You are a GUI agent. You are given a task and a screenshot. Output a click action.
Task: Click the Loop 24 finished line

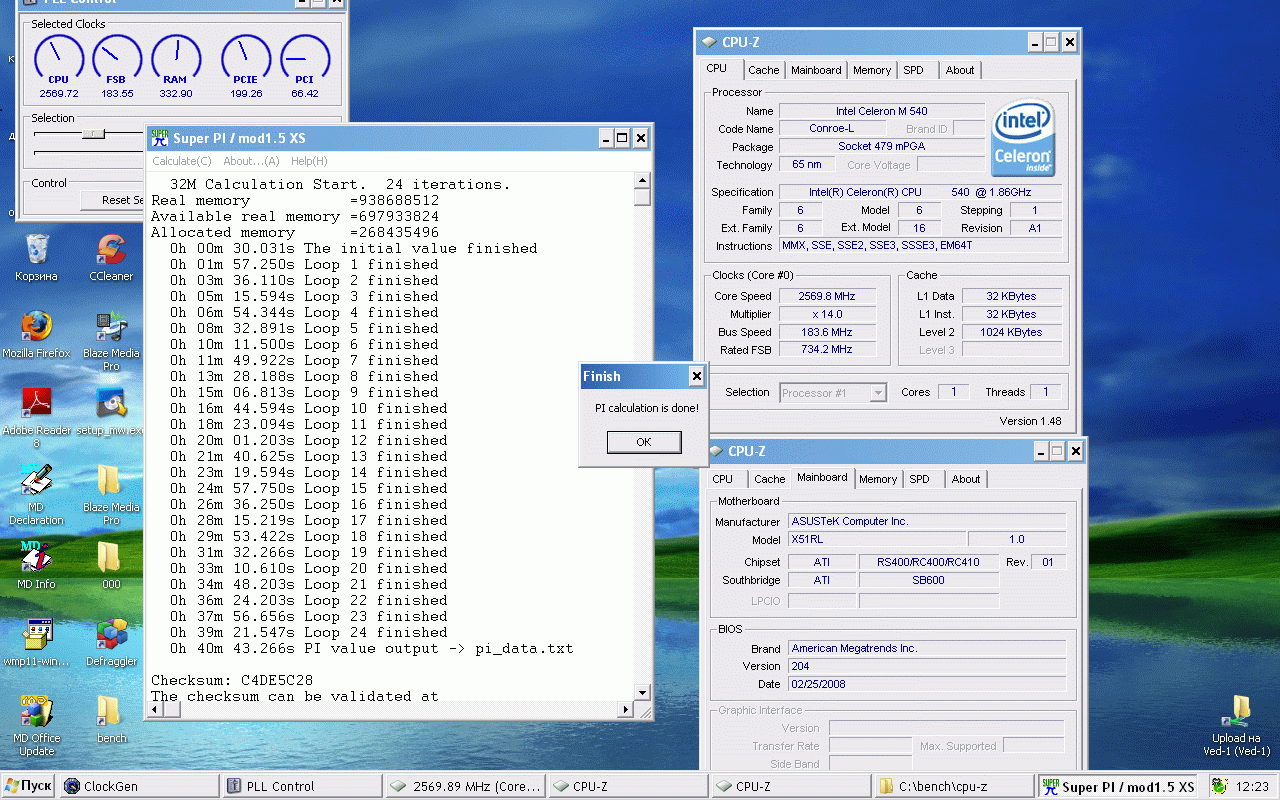308,633
